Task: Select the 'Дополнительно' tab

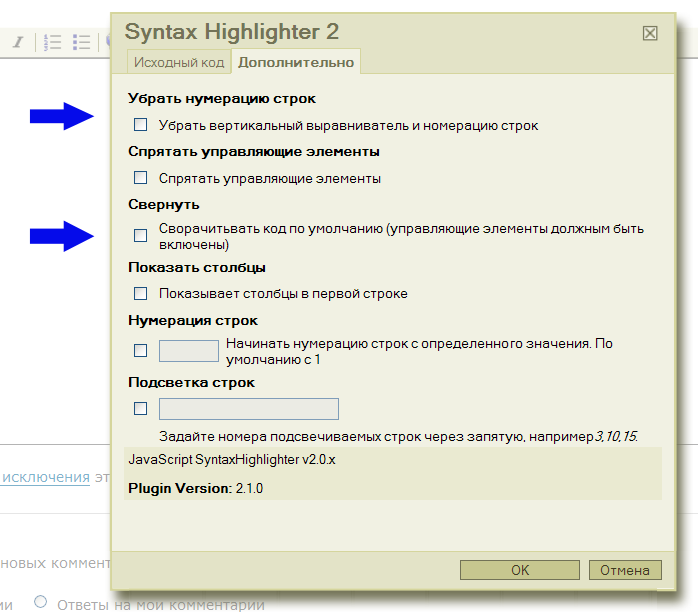Action: [x=295, y=62]
